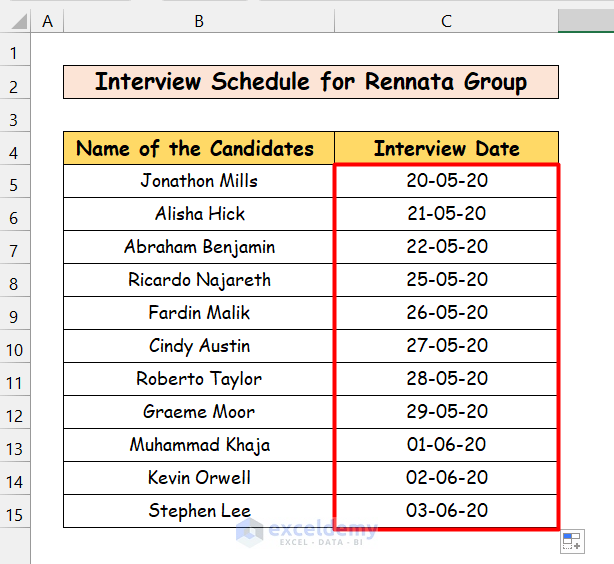Select the Muhammad Khaja cell

coord(199,445)
